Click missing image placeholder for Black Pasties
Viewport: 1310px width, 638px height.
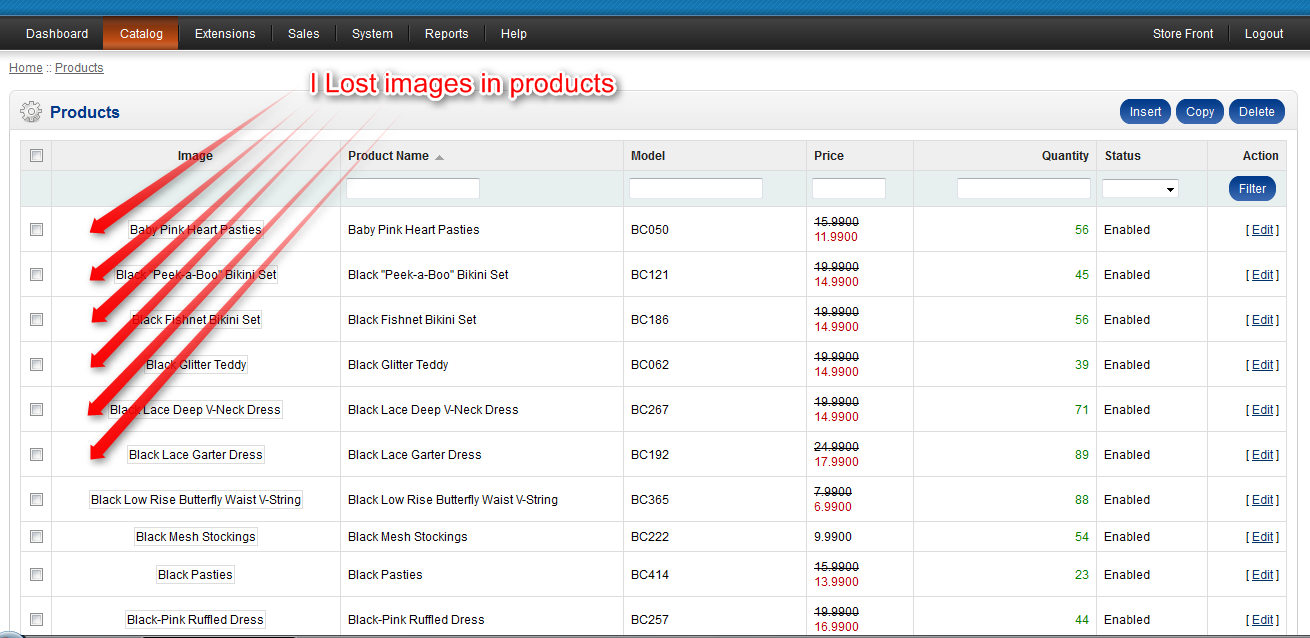[196, 575]
